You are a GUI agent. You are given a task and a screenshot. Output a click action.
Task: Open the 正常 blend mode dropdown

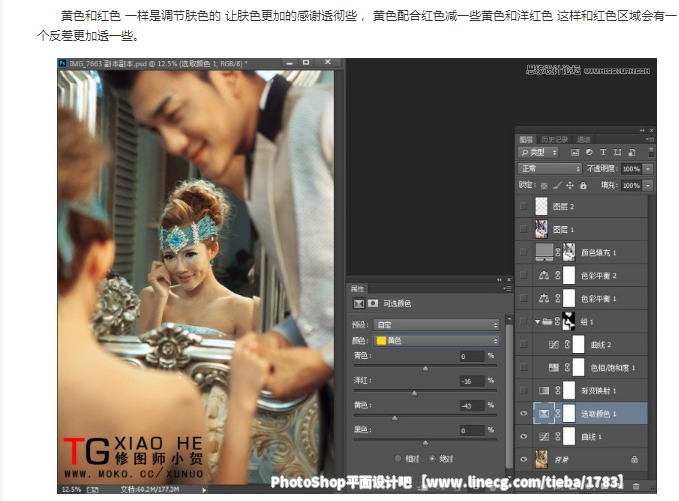(x=550, y=168)
